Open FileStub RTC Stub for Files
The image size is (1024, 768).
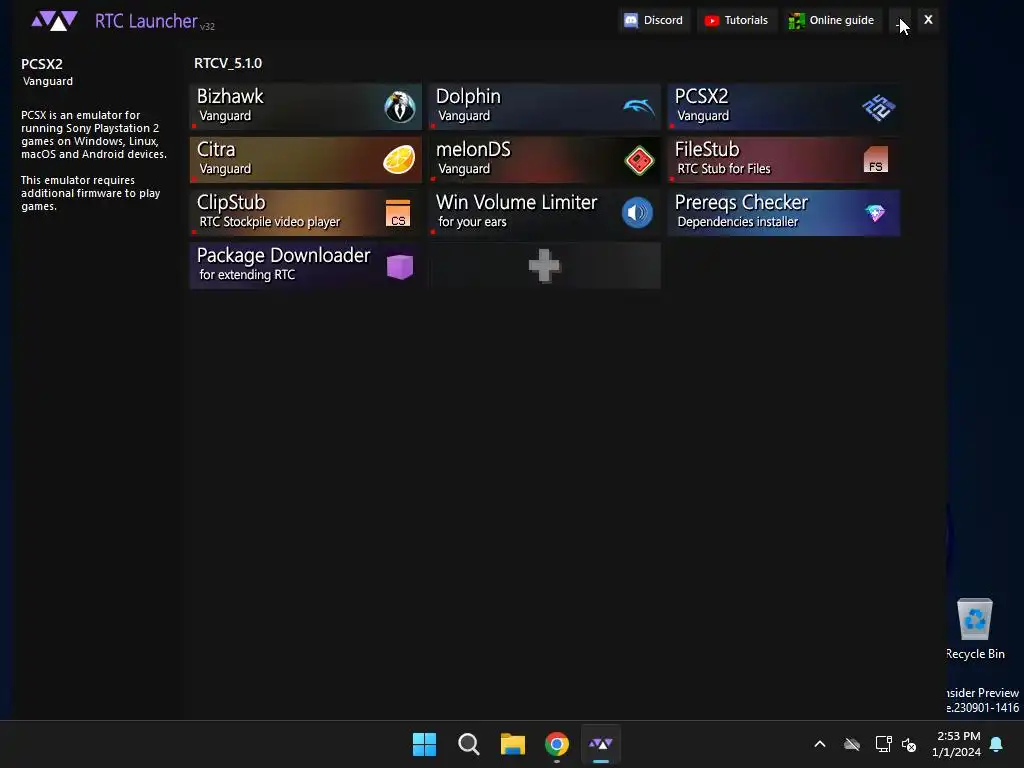(x=784, y=159)
